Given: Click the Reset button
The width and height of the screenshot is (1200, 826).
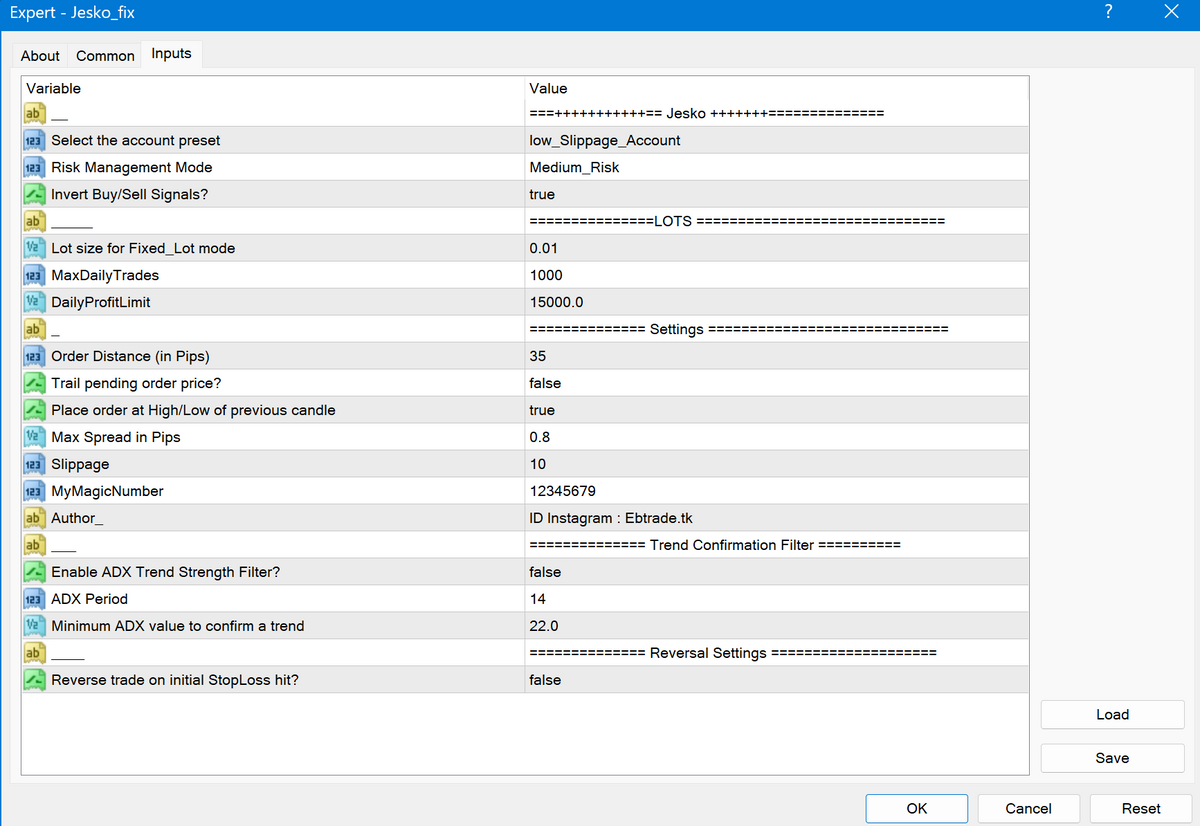Looking at the screenshot, I should click(x=1140, y=808).
